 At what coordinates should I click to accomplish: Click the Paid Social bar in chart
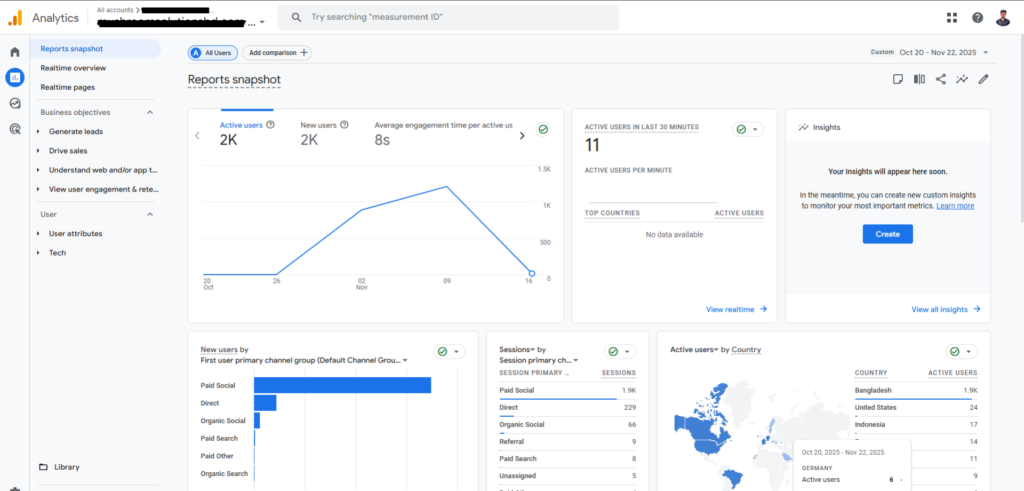point(342,385)
